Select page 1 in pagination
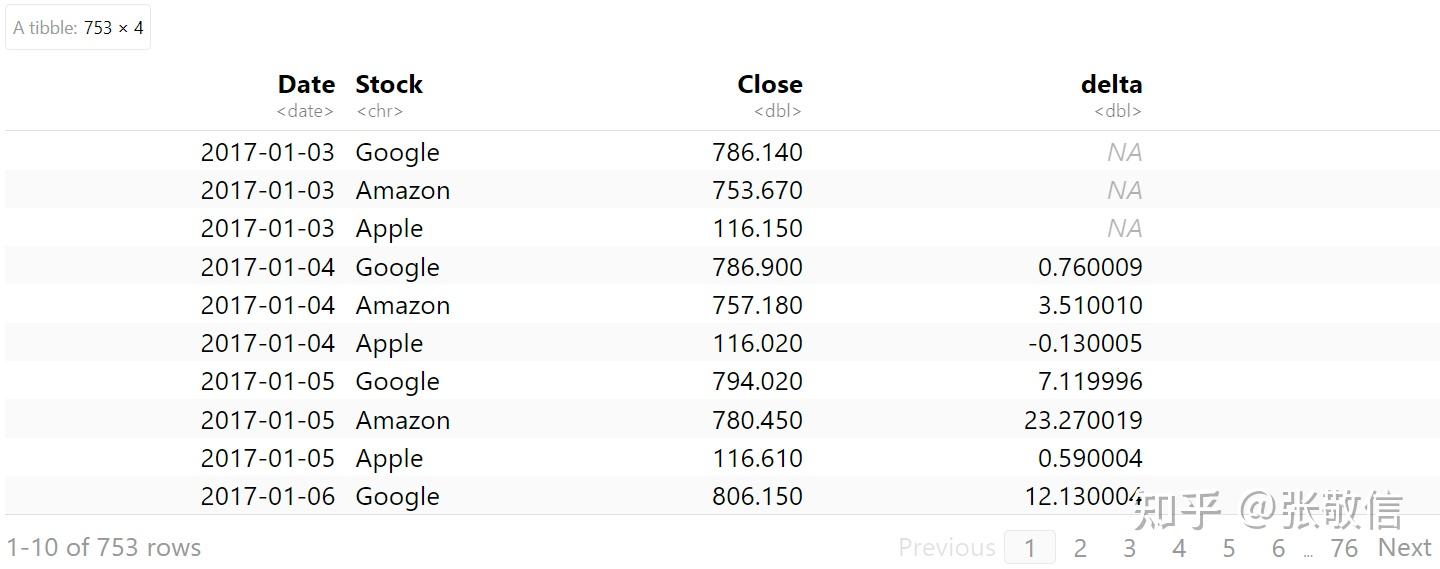This screenshot has height=569, width=1440. pyautogui.click(x=1029, y=548)
